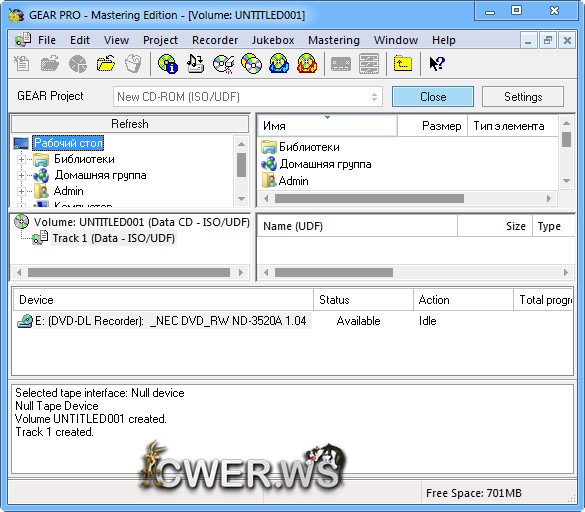Open the View menu
This screenshot has width=585, height=512.
(x=116, y=40)
